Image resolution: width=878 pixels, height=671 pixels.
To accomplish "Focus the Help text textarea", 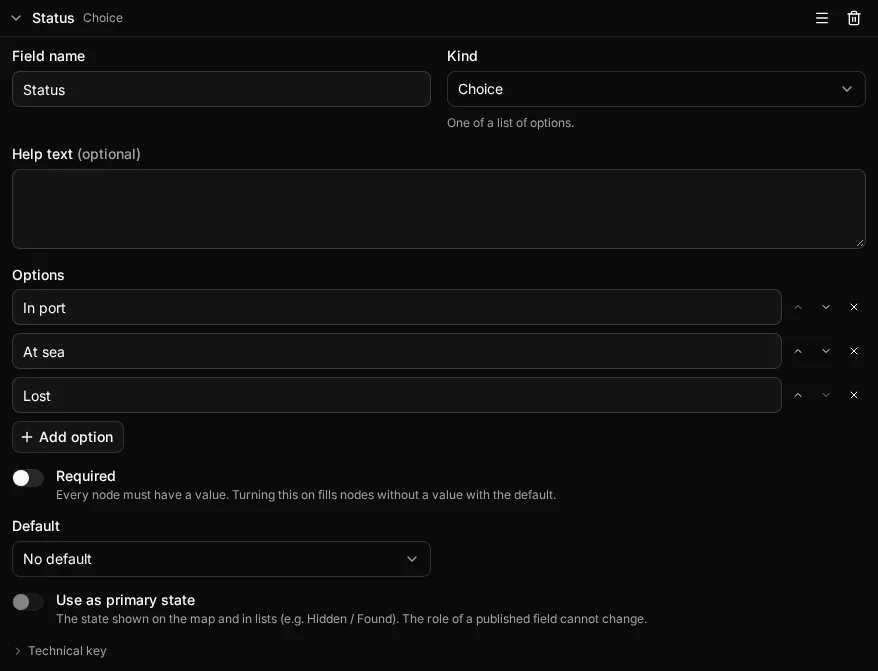I will click(438, 209).
